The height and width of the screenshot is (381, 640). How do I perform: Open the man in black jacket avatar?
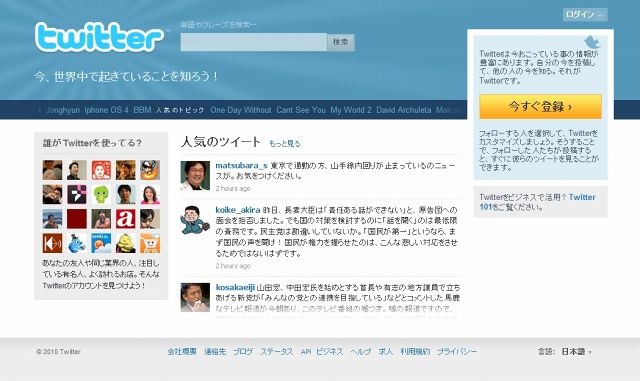77,170
